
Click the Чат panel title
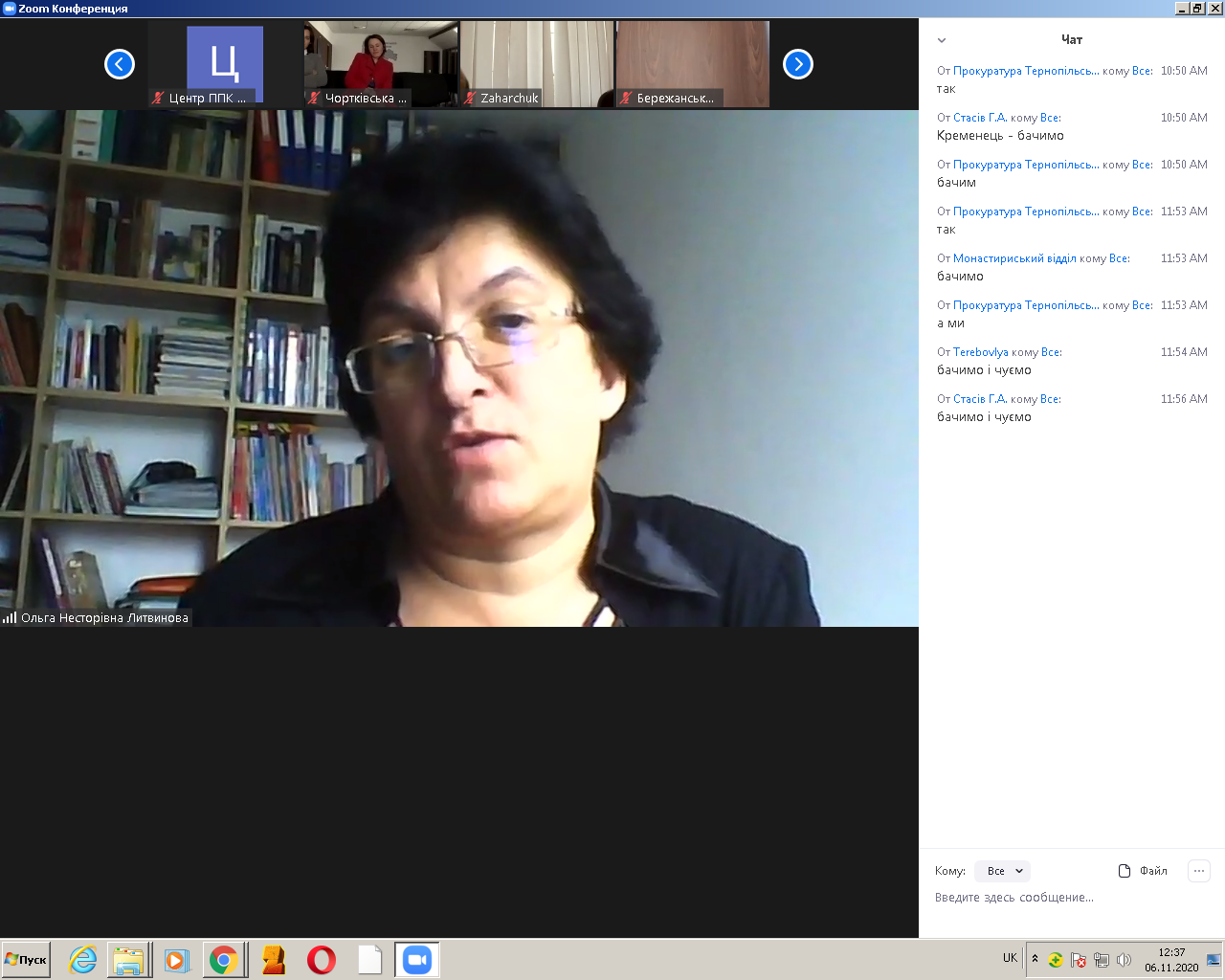pyautogui.click(x=1072, y=40)
